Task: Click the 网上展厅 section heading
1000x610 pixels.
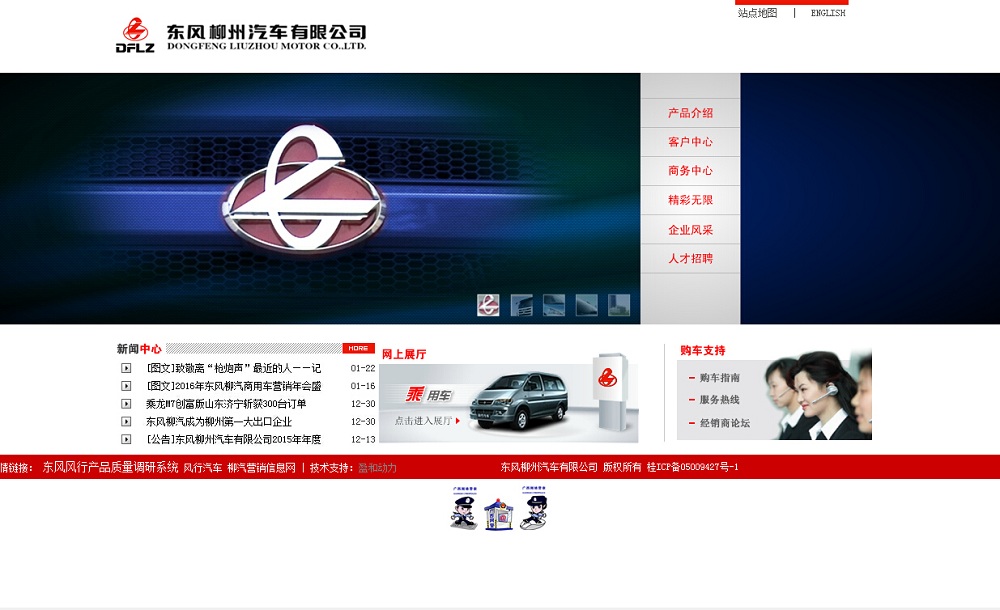Action: (x=404, y=354)
